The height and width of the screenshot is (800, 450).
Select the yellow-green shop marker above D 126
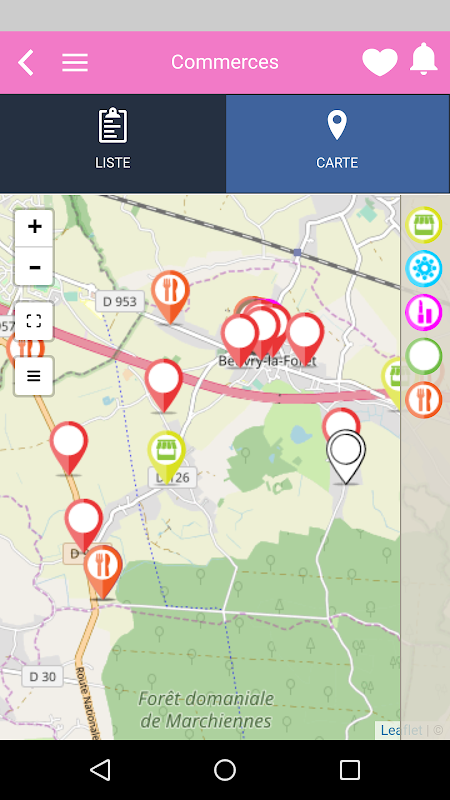pos(166,456)
